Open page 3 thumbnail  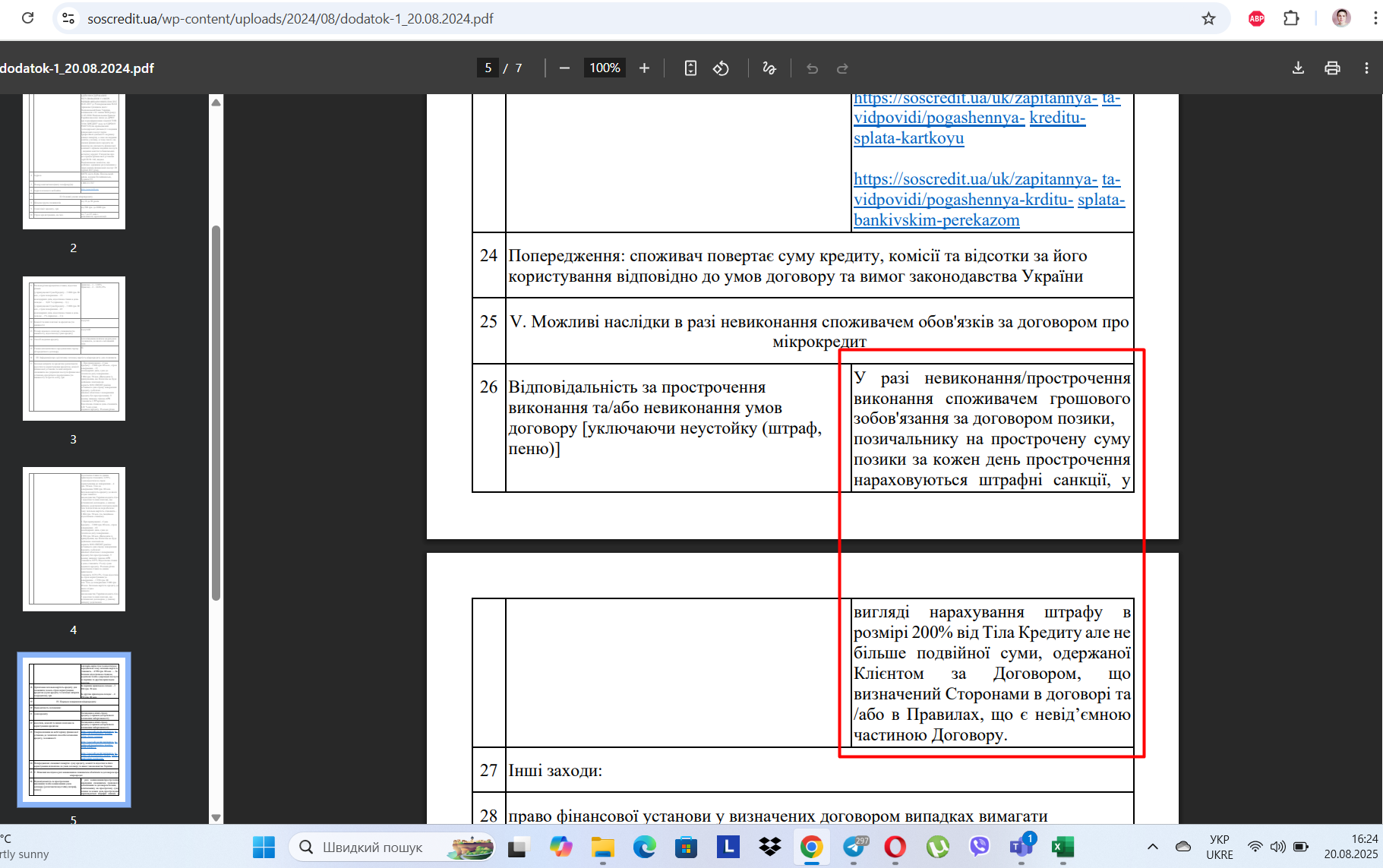[74, 349]
